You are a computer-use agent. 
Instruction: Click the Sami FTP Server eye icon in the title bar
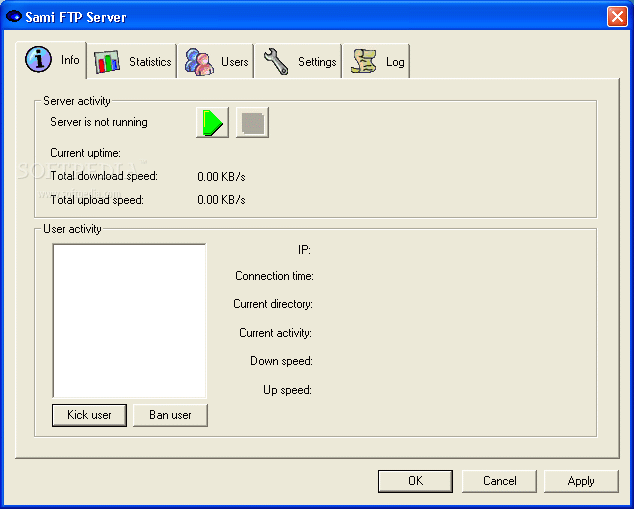pyautogui.click(x=14, y=17)
